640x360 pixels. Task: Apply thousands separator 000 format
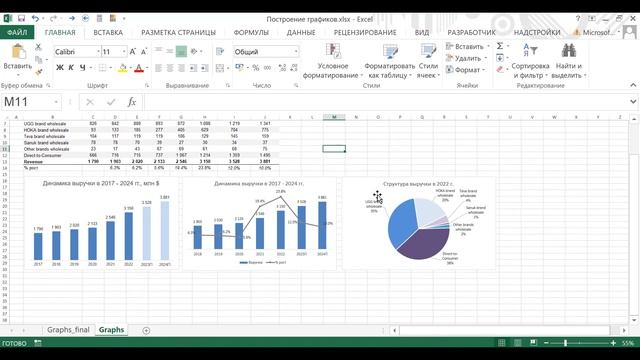click(x=267, y=68)
